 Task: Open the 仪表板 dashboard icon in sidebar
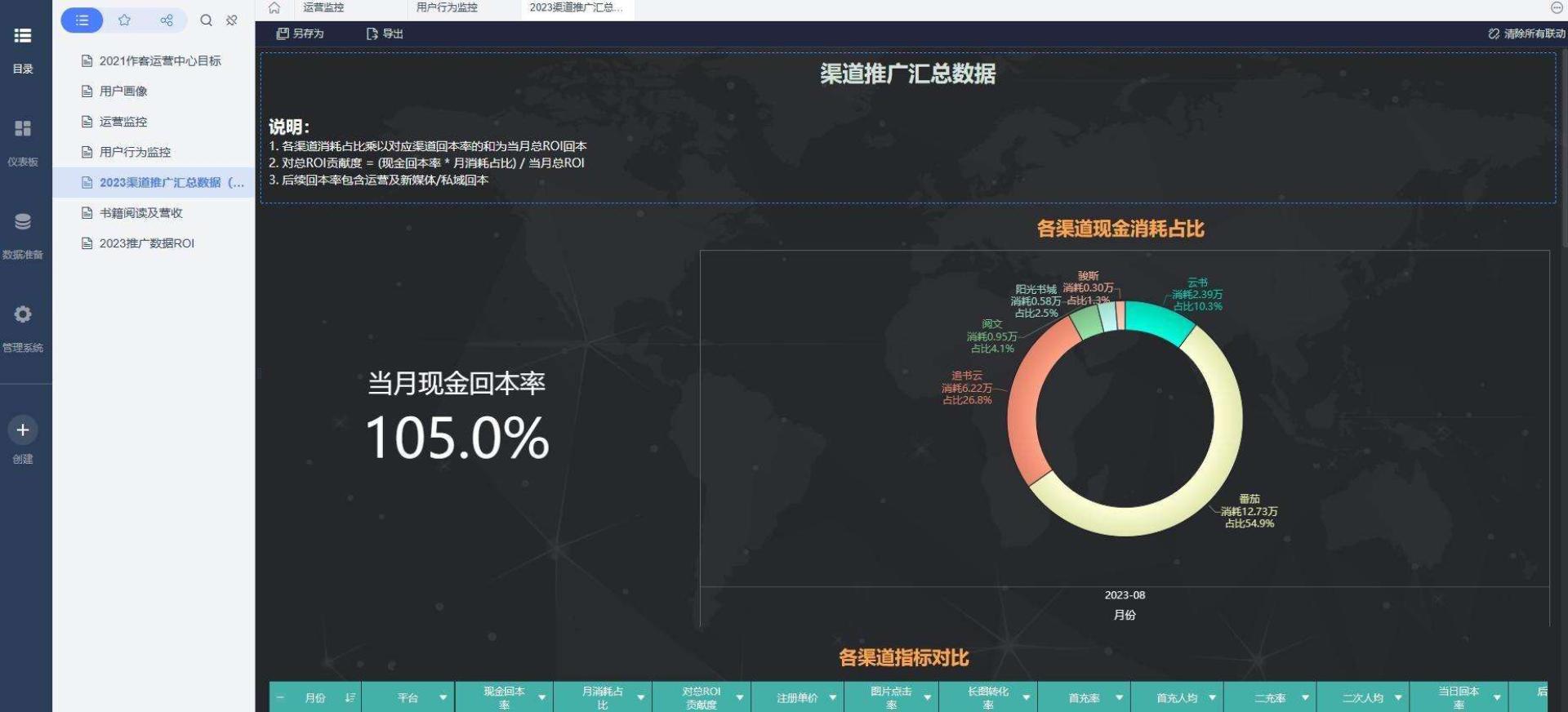(x=23, y=129)
